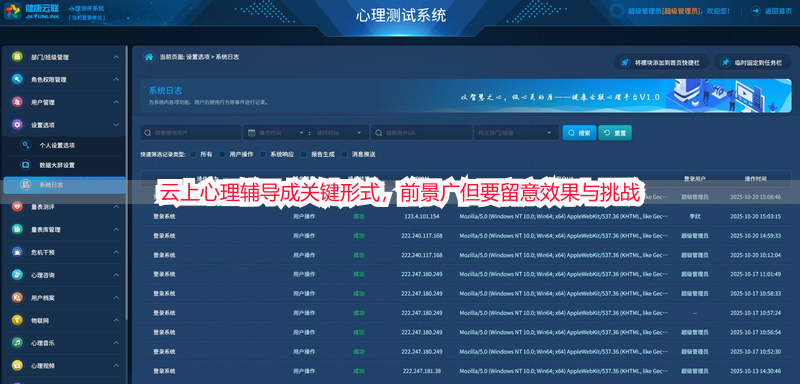Click the magnifier icon in 搜索使用用户 field

[147, 133]
